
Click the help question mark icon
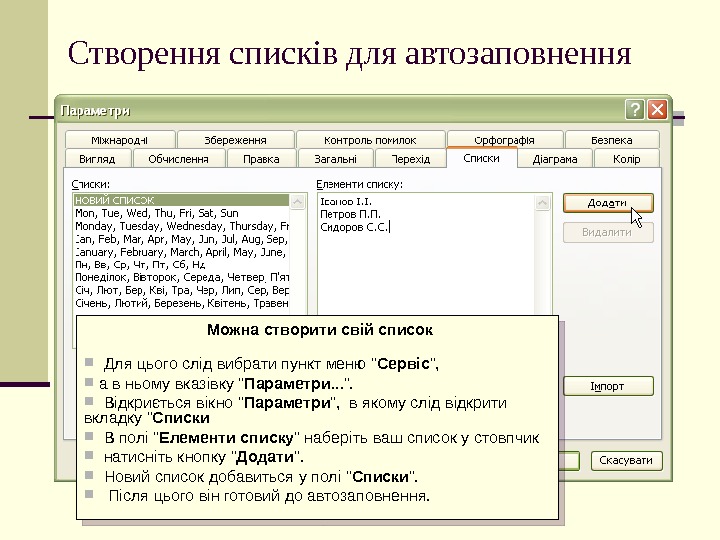pos(635,110)
